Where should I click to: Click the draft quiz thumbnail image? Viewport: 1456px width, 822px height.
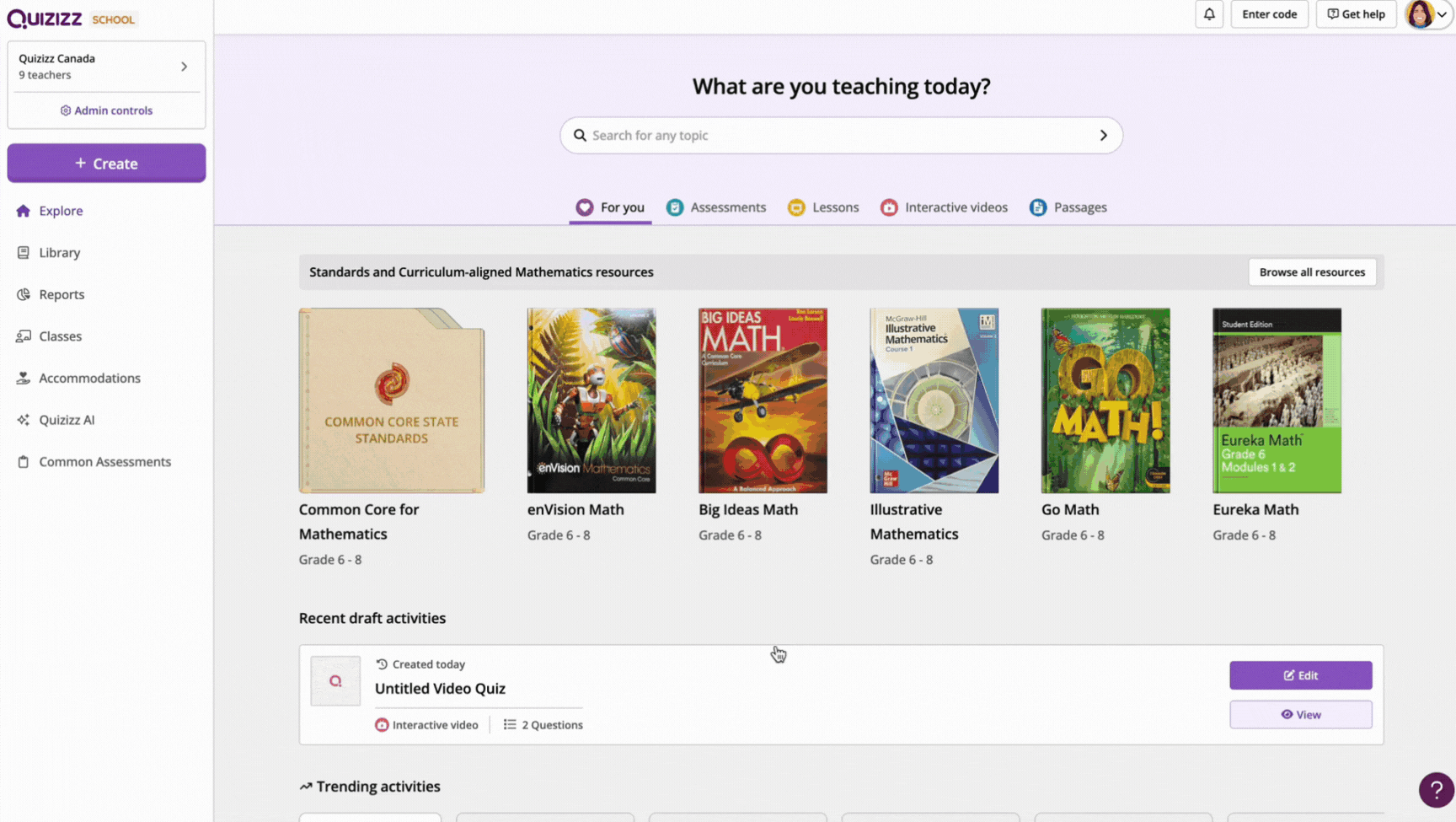(x=335, y=681)
